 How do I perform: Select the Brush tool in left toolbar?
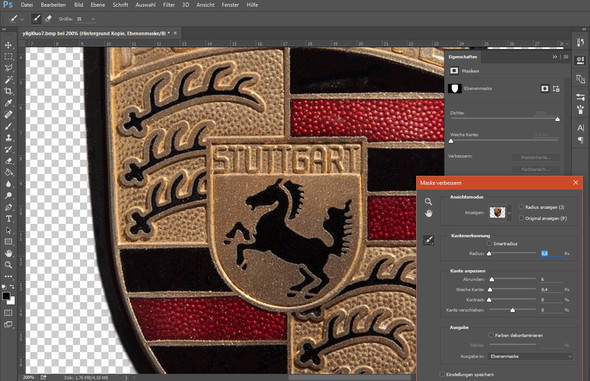point(8,126)
